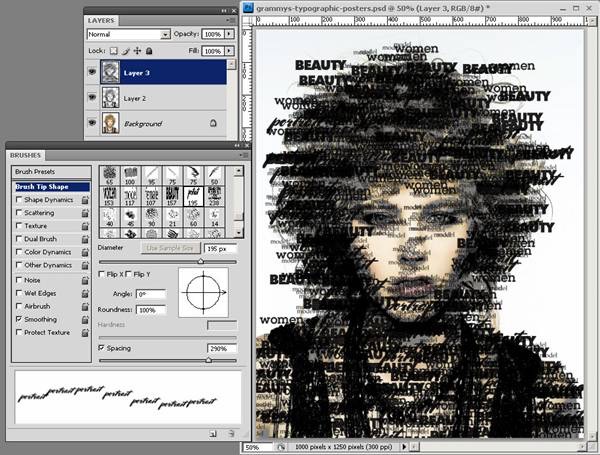Click the Shape Dynamics lock icon
Screen dimensions: 600x455
click(x=87, y=199)
